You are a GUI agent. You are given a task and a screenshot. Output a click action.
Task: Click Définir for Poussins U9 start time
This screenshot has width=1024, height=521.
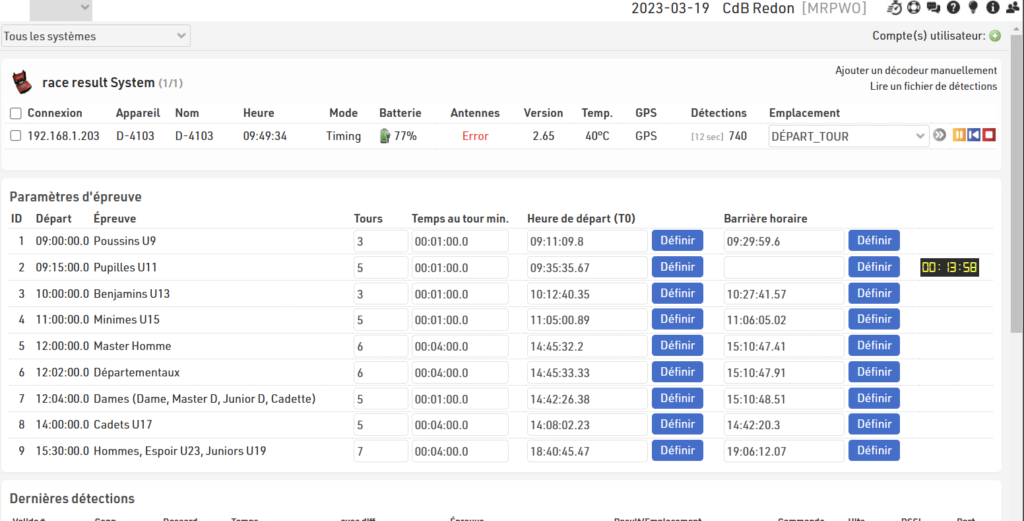(x=677, y=240)
